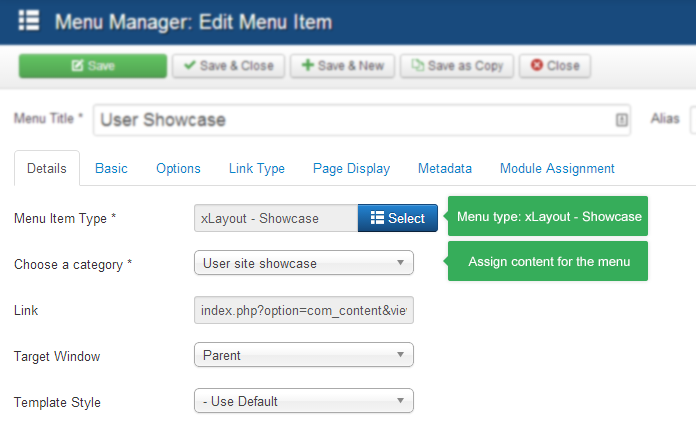Click icon inside Menu Title field

621,120
